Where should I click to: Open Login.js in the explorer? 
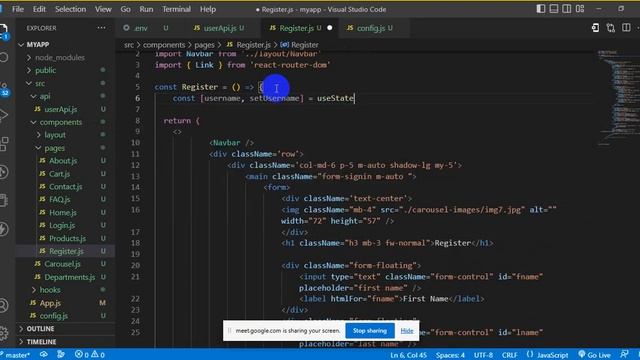(62, 225)
